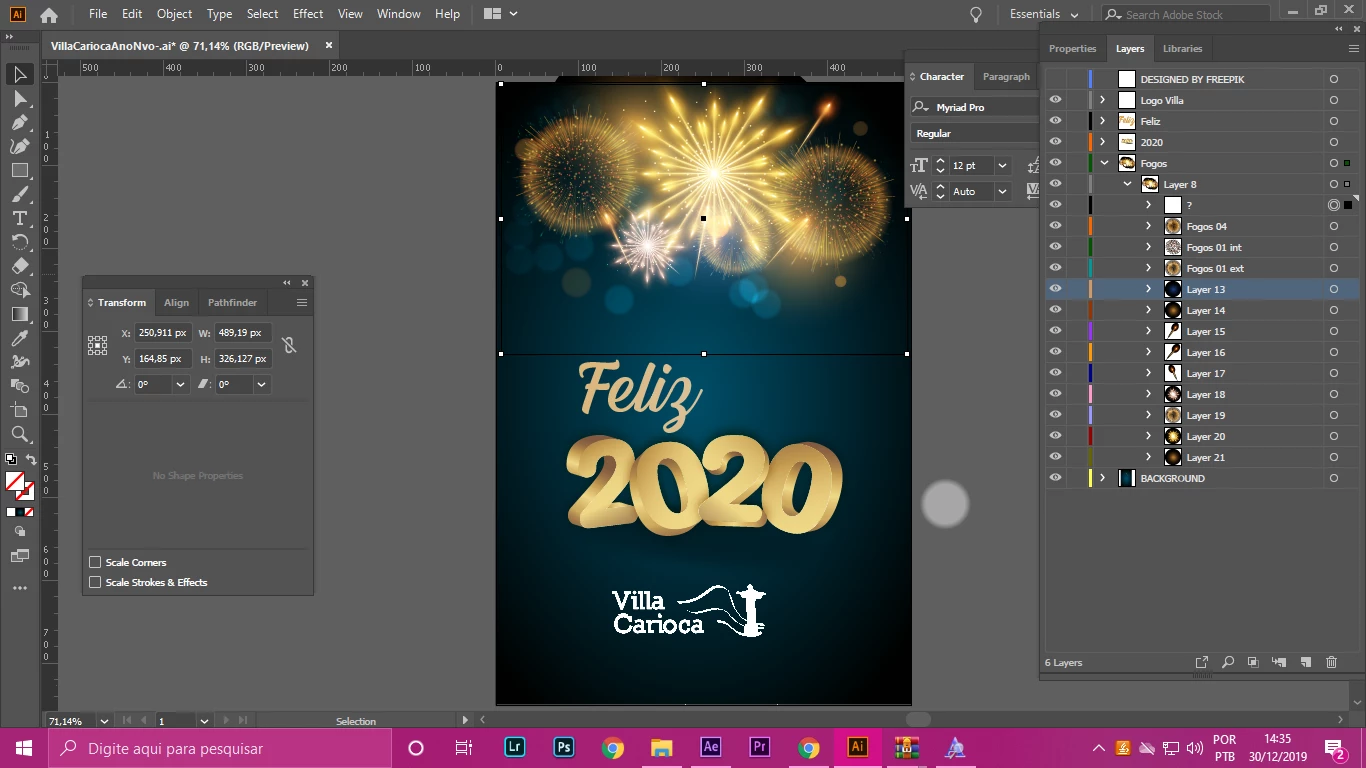Screen dimensions: 1366x768
Task: Click Change Screen Mode icon
Action: [x=19, y=556]
